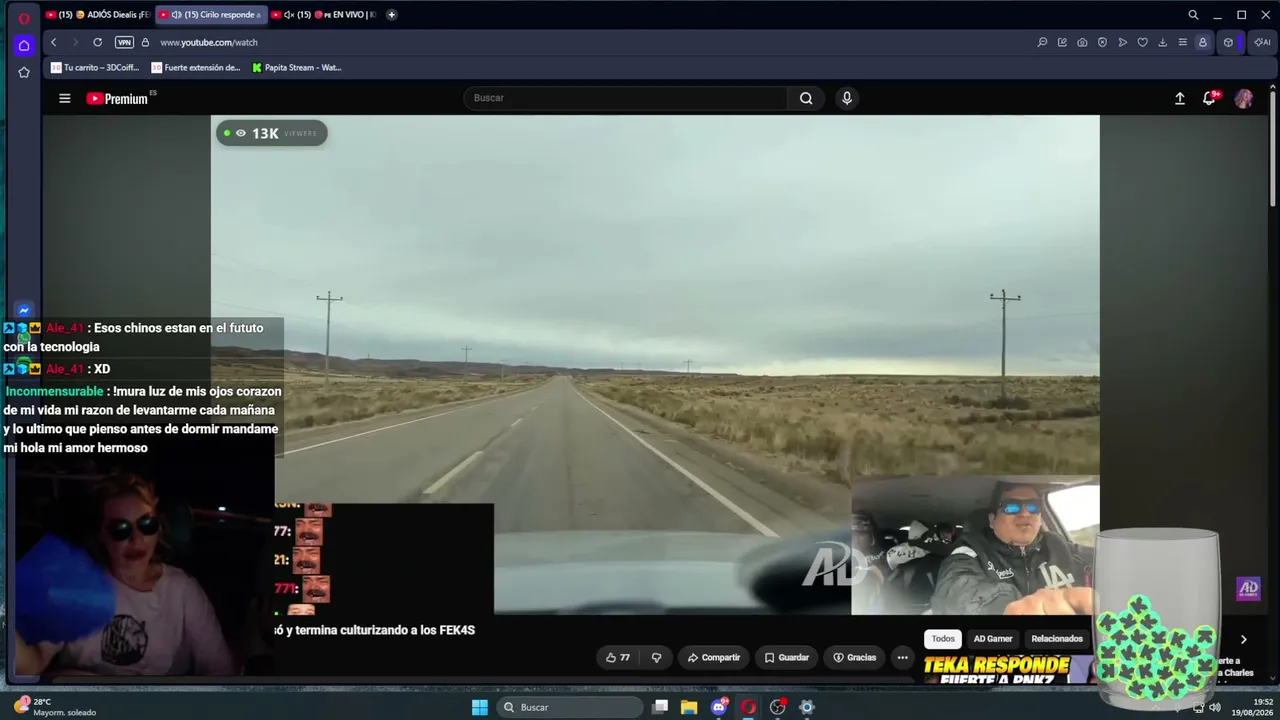The height and width of the screenshot is (720, 1280).
Task: Open the AD channel watermark on video
Action: 1248,589
